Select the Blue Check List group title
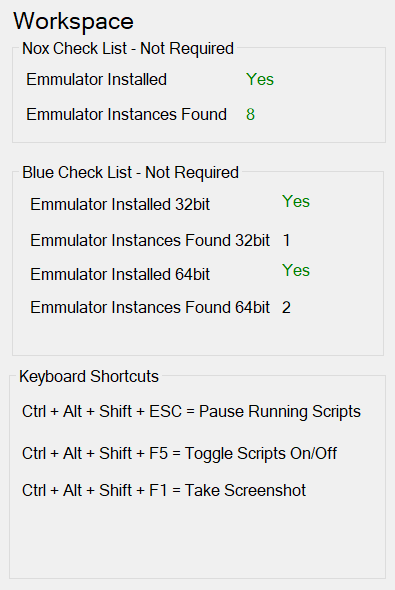The height and width of the screenshot is (590, 395). (x=131, y=173)
